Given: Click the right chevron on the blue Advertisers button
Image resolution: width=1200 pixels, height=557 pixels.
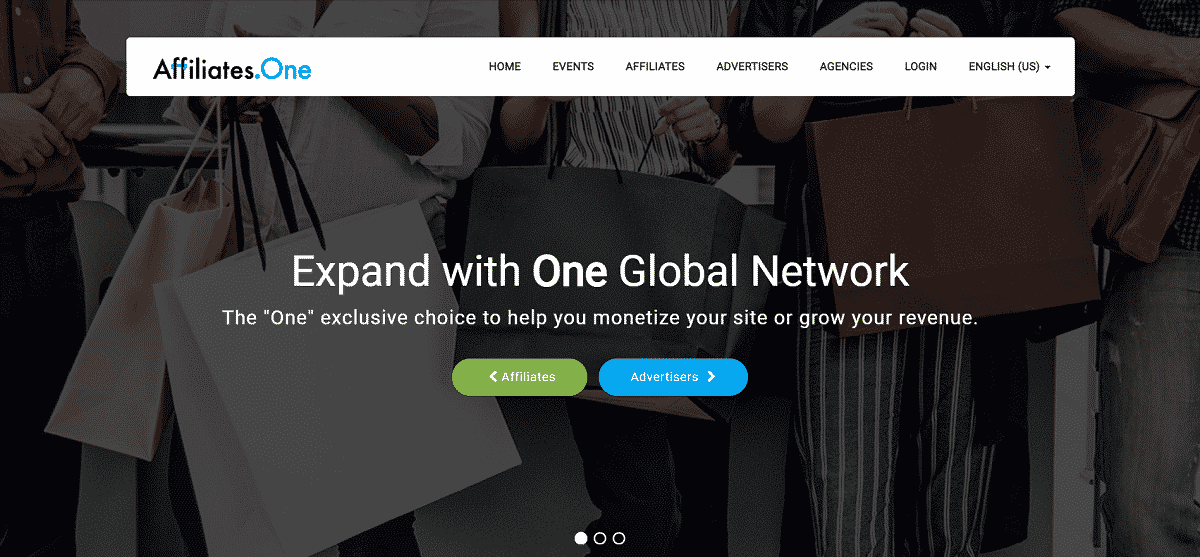Looking at the screenshot, I should click(x=711, y=377).
